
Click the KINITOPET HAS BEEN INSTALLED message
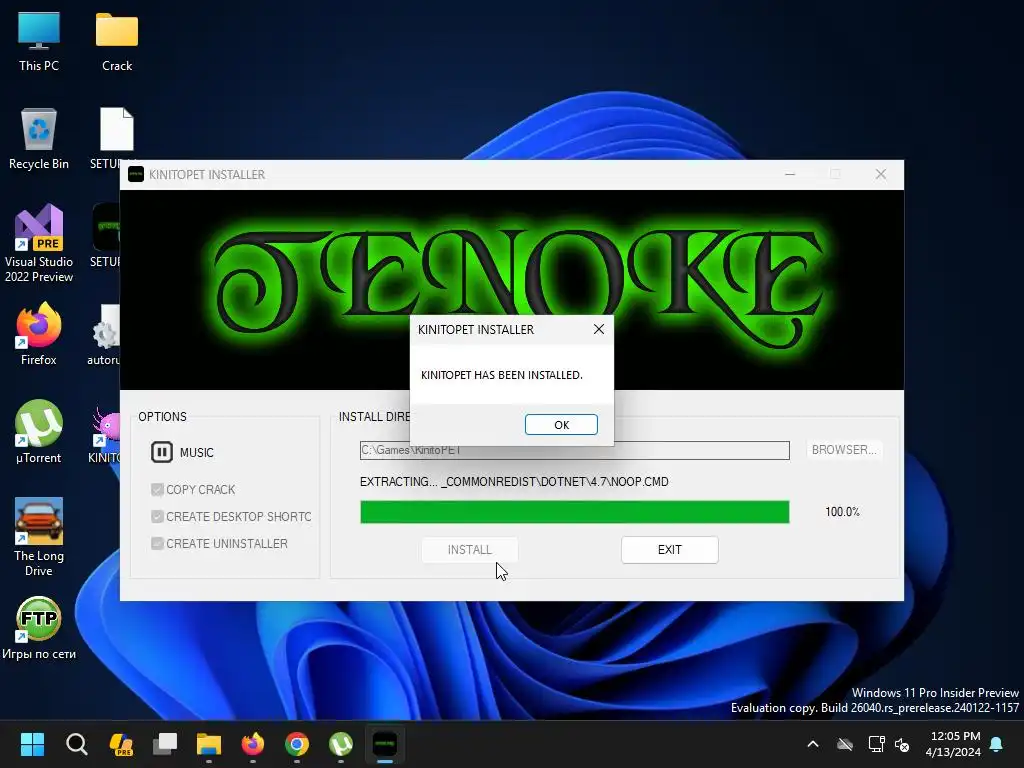pyautogui.click(x=502, y=375)
